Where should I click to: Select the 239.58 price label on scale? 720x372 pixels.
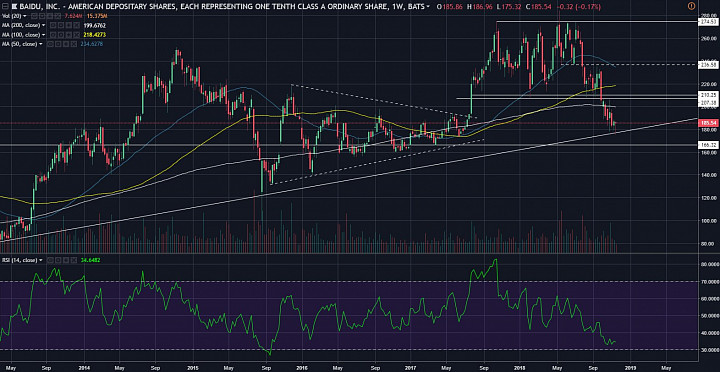(709, 65)
